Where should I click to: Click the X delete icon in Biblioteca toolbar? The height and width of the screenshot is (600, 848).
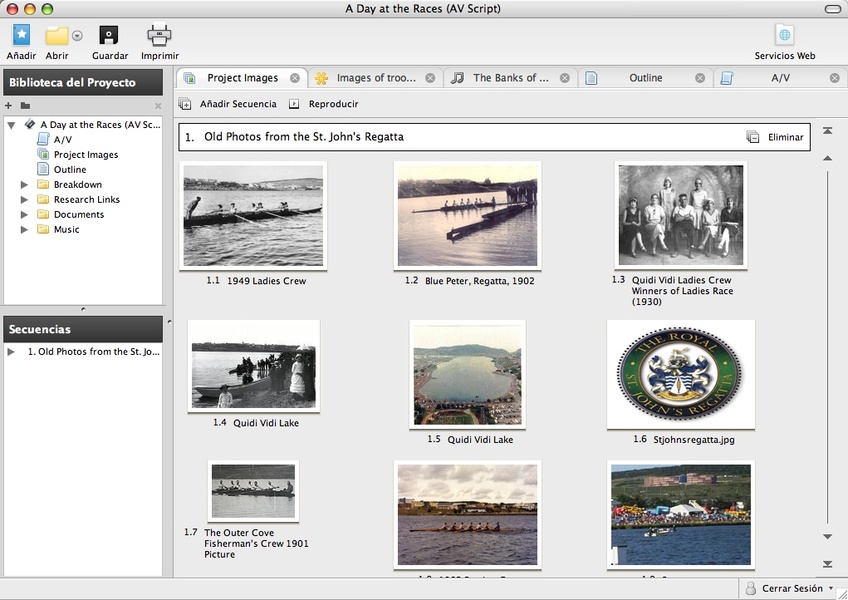[x=158, y=106]
